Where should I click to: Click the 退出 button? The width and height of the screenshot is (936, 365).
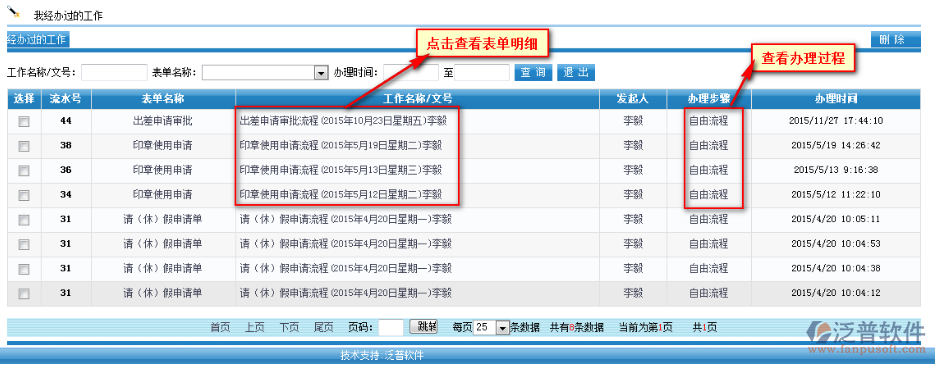pos(576,73)
